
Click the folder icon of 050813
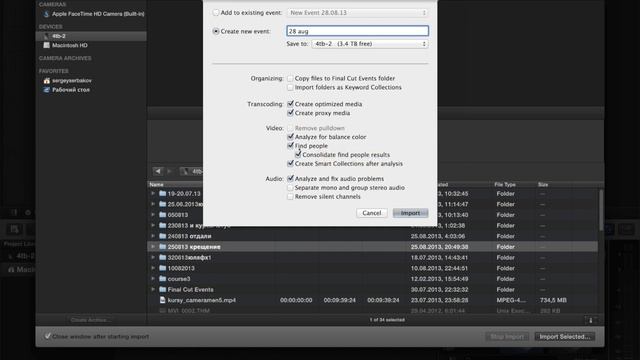pyautogui.click(x=162, y=215)
